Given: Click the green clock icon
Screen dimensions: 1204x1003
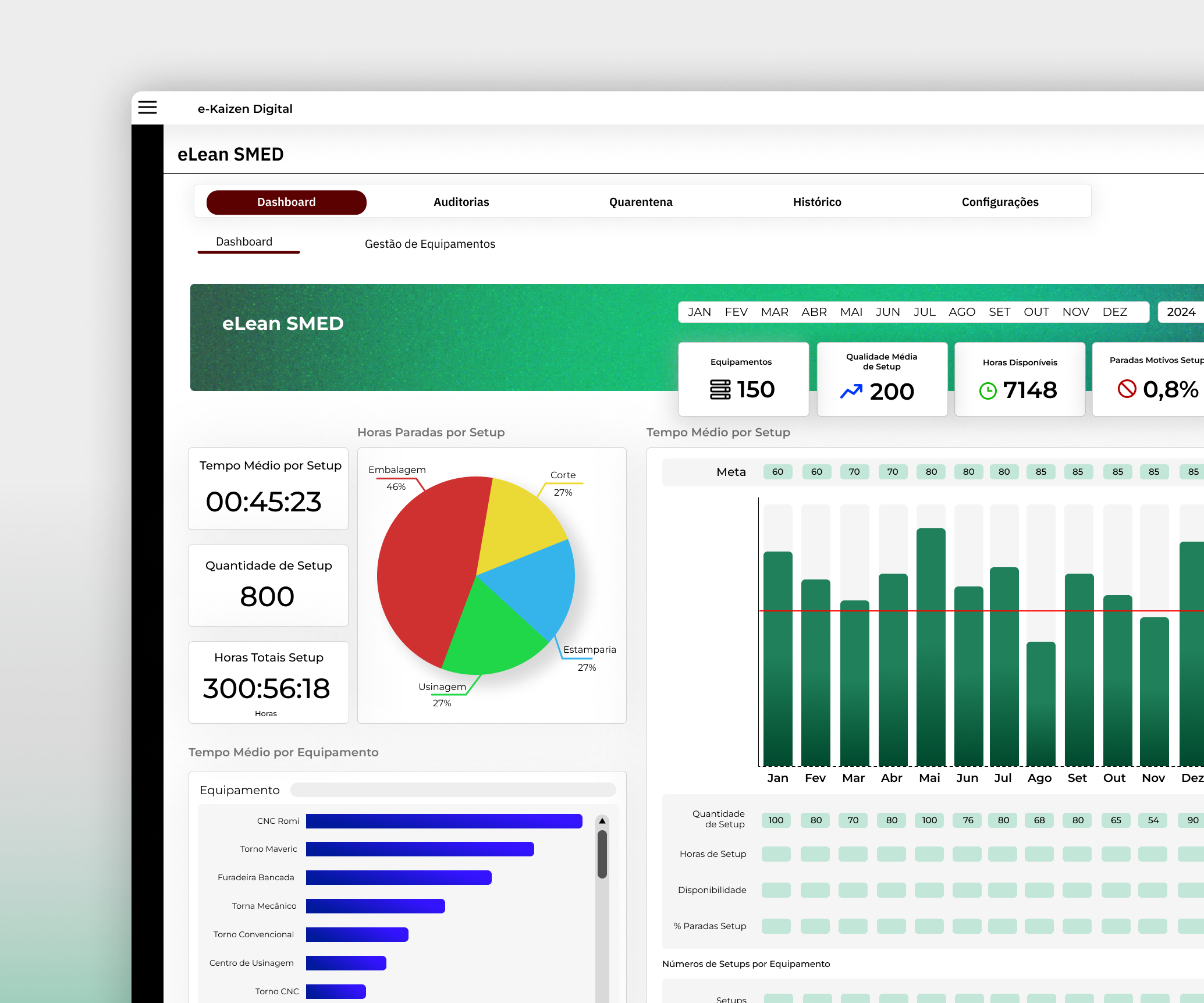Looking at the screenshot, I should click(x=988, y=390).
